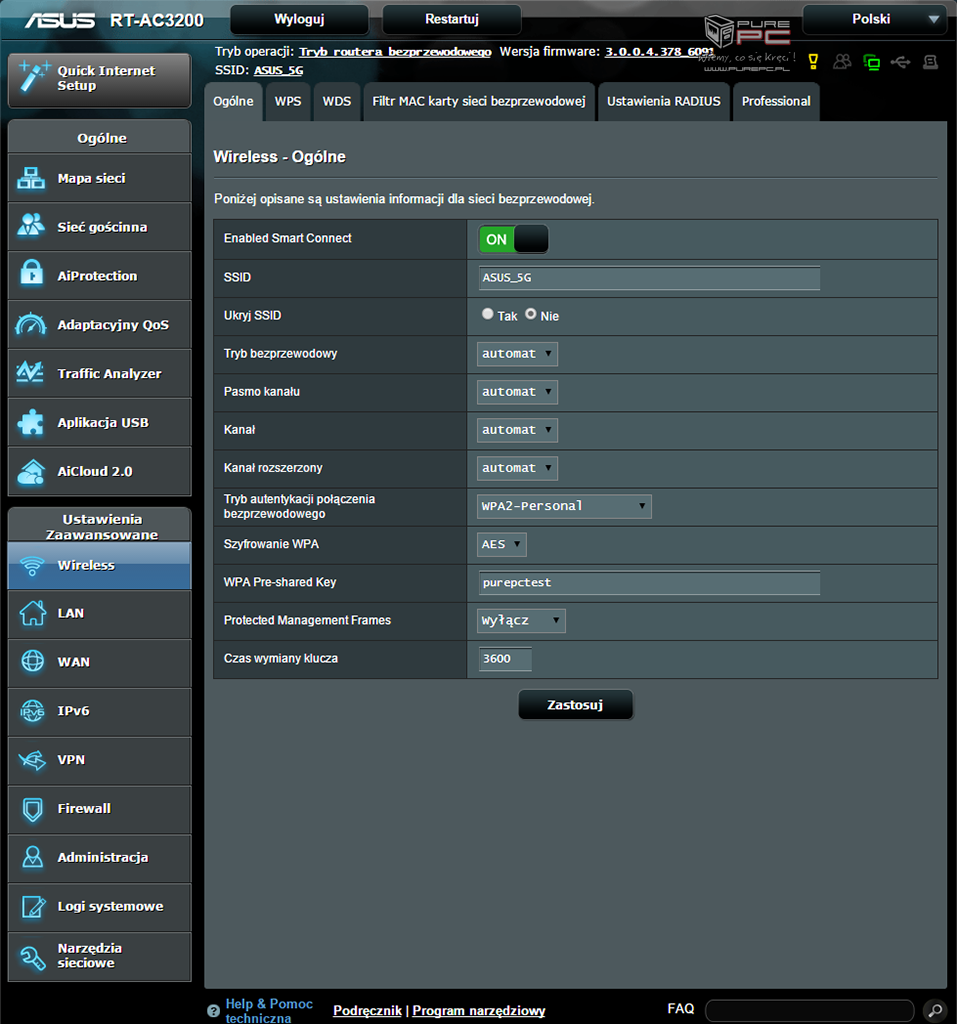The width and height of the screenshot is (957, 1024).
Task: Open the Tryb bezprzewodowy dropdown
Action: click(517, 354)
